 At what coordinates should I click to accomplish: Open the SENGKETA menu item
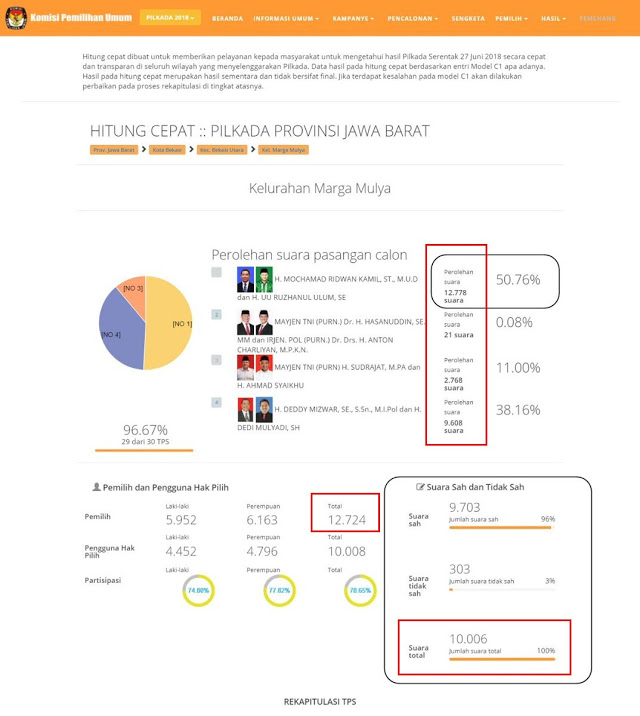tap(468, 19)
